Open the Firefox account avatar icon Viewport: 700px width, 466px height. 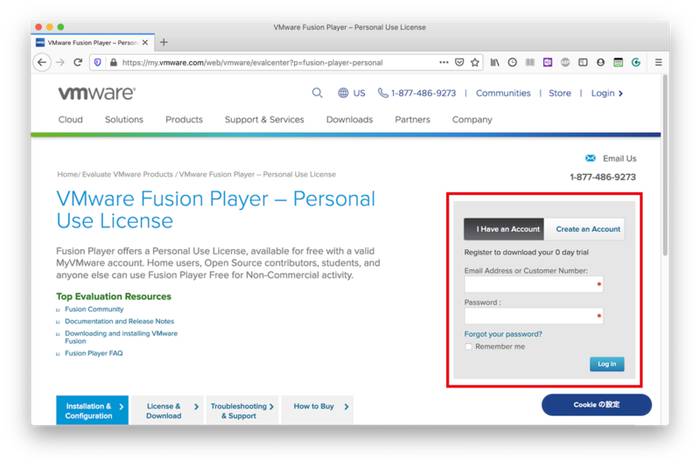coord(600,62)
